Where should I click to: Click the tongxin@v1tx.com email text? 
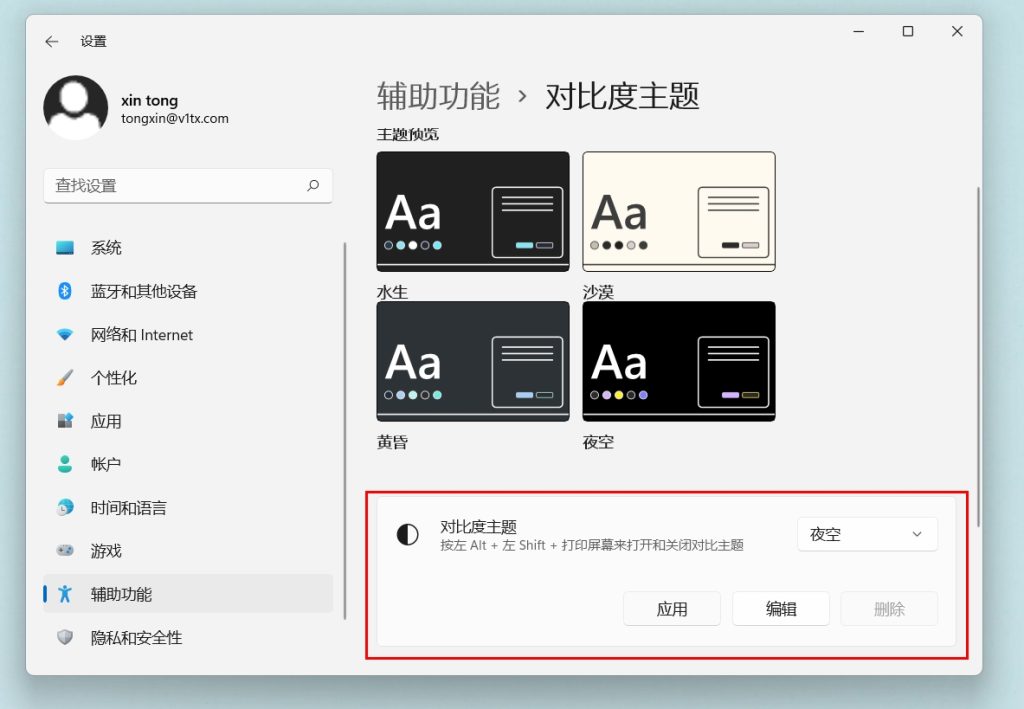(175, 119)
